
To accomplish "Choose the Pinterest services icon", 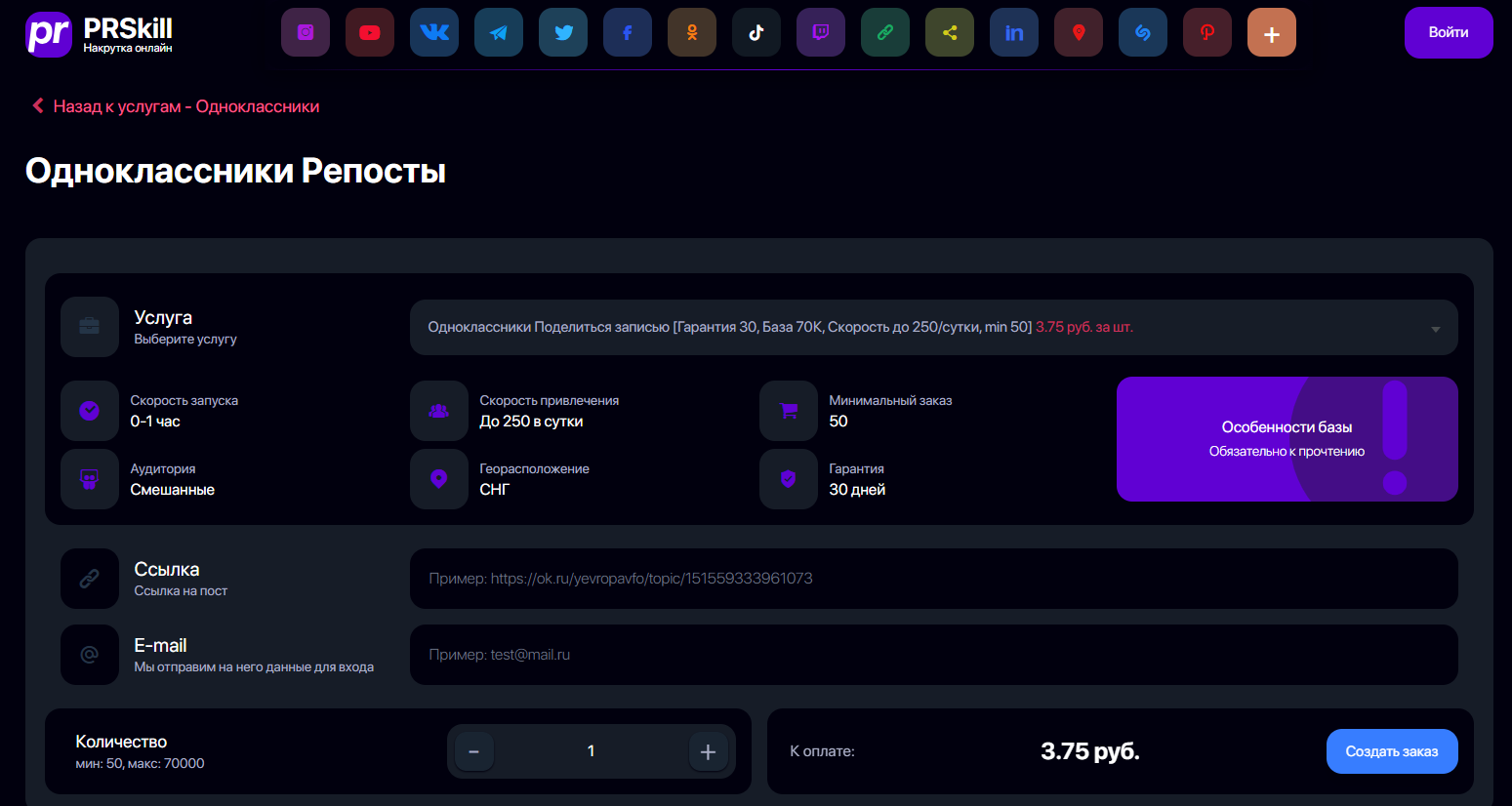I will click(1207, 32).
